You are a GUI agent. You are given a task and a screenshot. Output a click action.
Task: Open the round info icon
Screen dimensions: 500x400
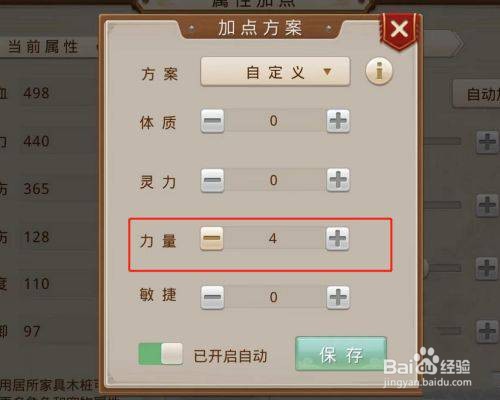pos(379,71)
